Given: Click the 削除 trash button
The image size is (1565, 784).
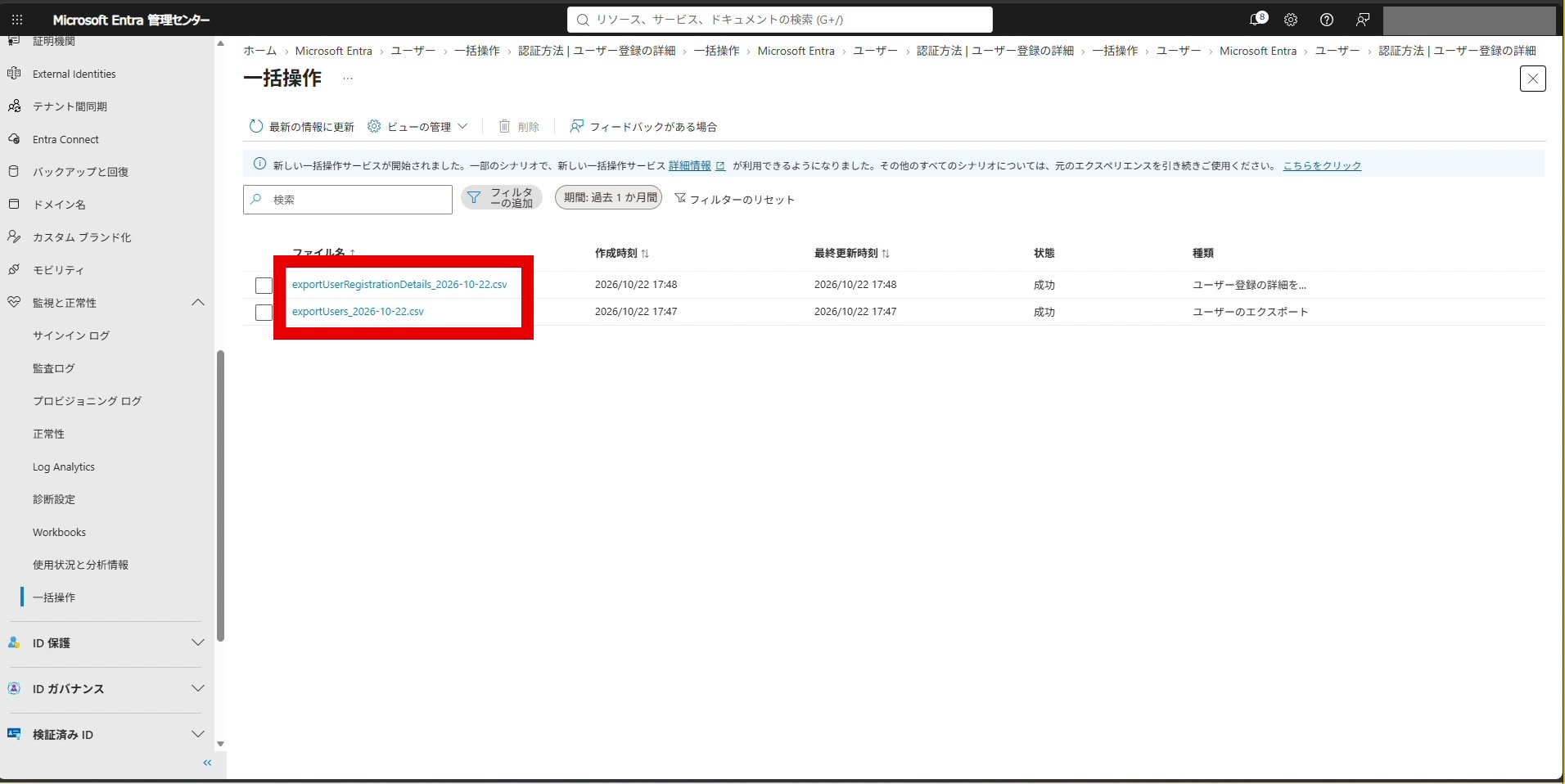Looking at the screenshot, I should [519, 126].
